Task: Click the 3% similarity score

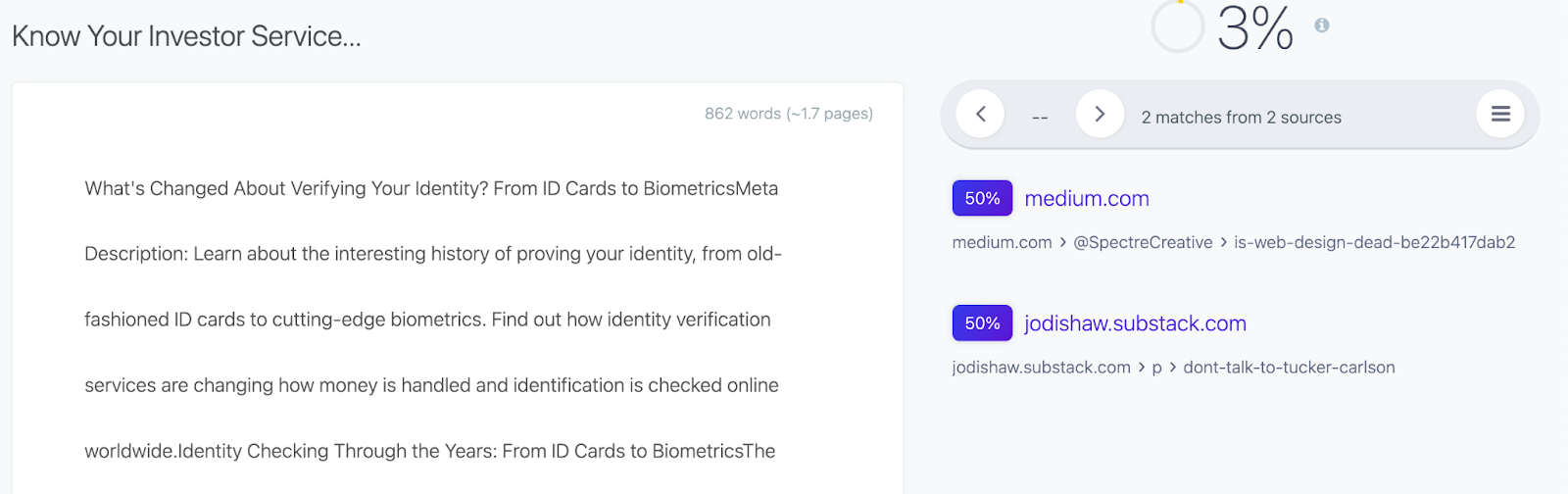Action: point(1255,27)
